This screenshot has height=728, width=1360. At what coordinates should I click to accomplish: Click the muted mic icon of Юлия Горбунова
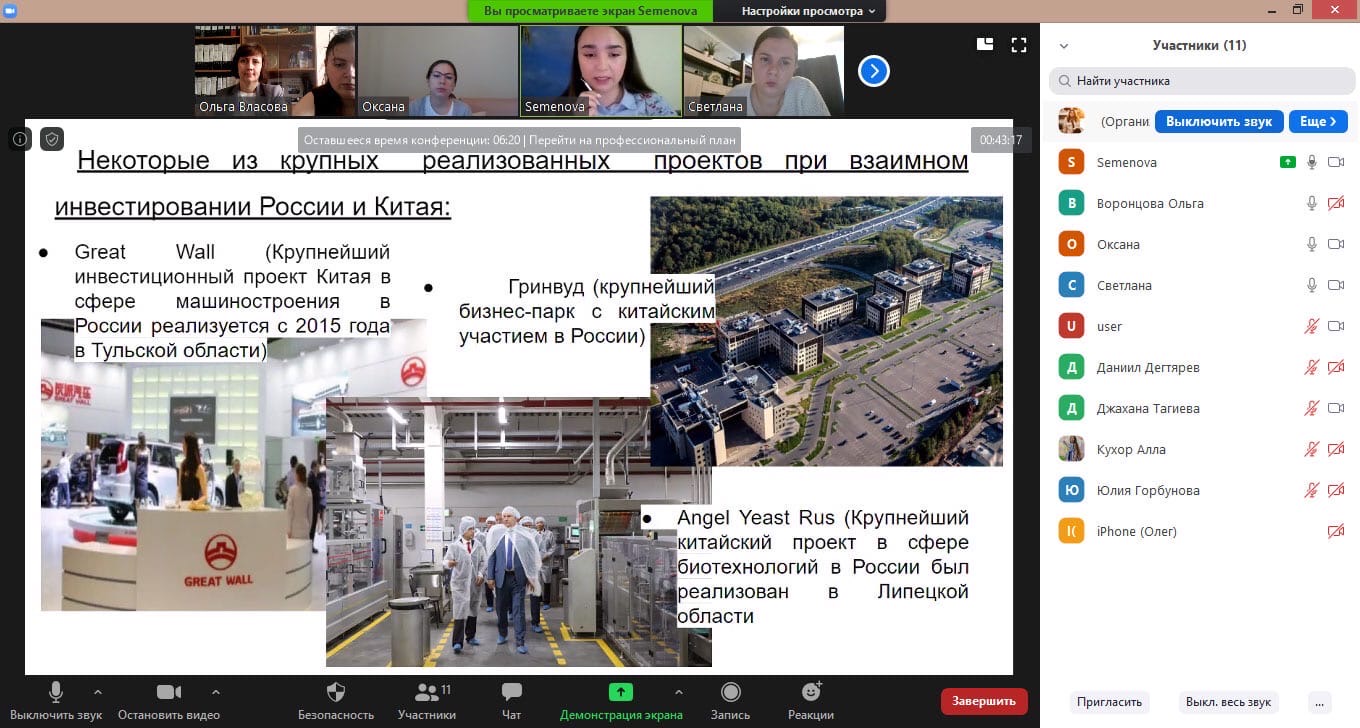[x=1312, y=490]
